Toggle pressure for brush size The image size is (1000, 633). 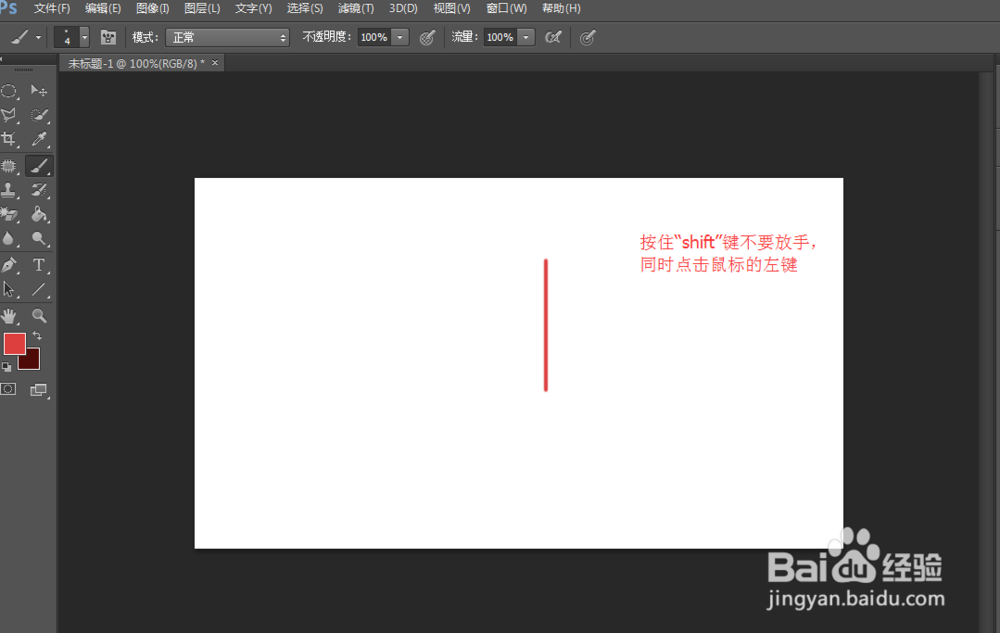click(x=587, y=38)
